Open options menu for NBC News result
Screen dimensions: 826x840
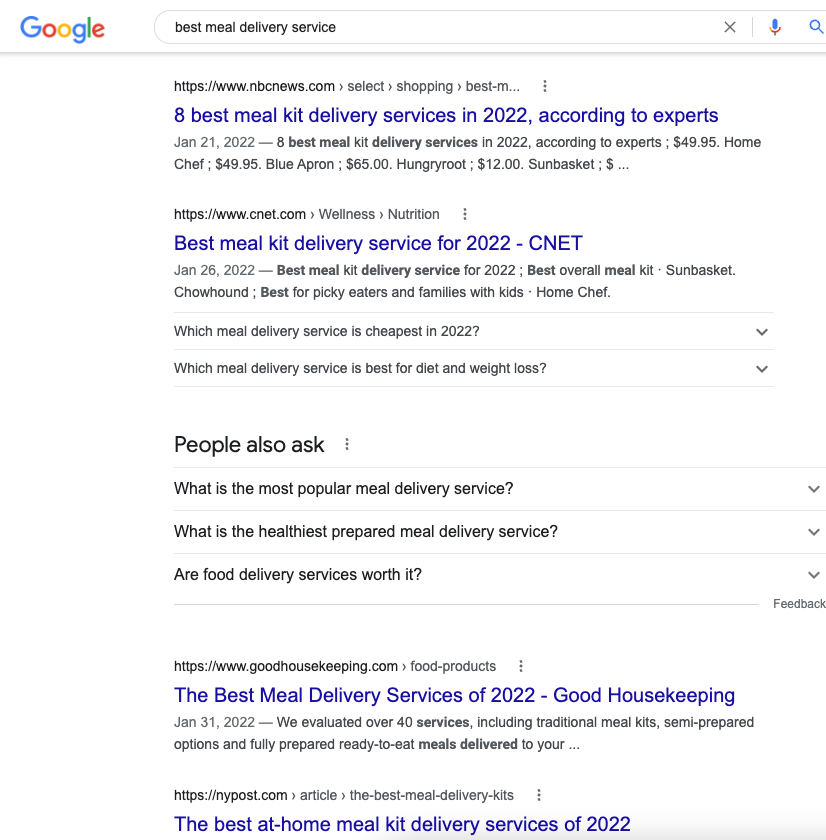545,86
